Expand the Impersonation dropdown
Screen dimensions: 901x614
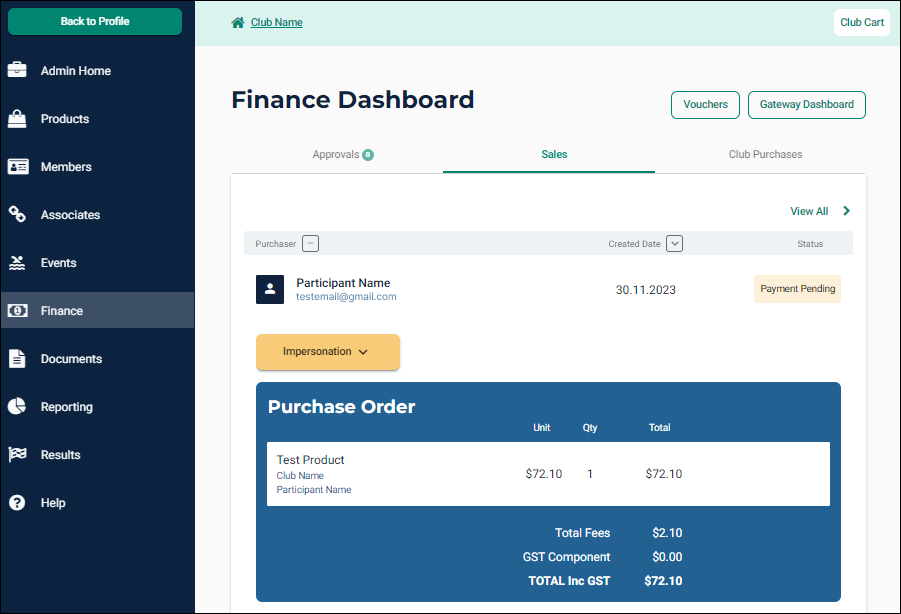pos(328,352)
